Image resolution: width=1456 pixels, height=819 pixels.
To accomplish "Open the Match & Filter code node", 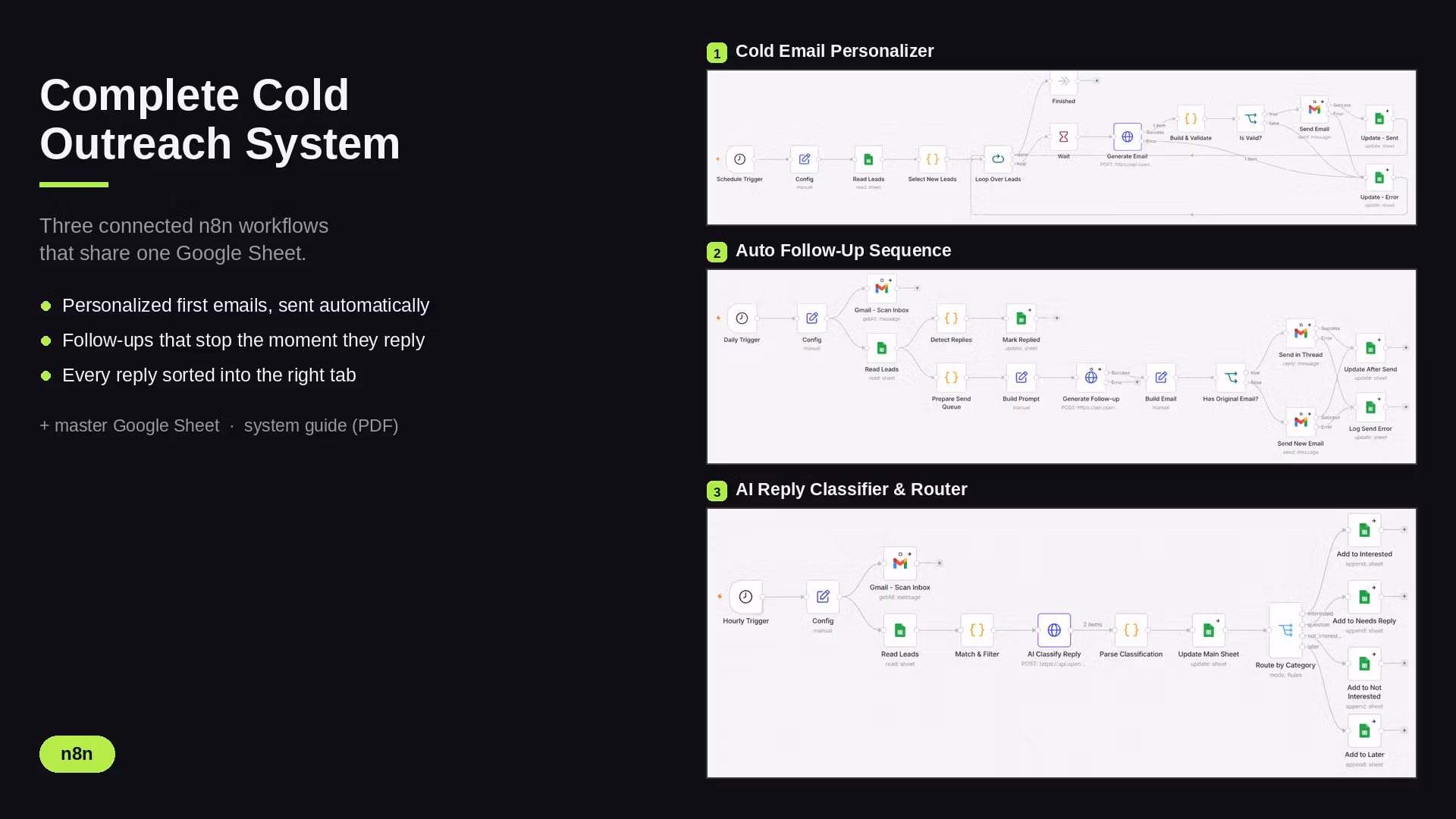I will [x=977, y=631].
